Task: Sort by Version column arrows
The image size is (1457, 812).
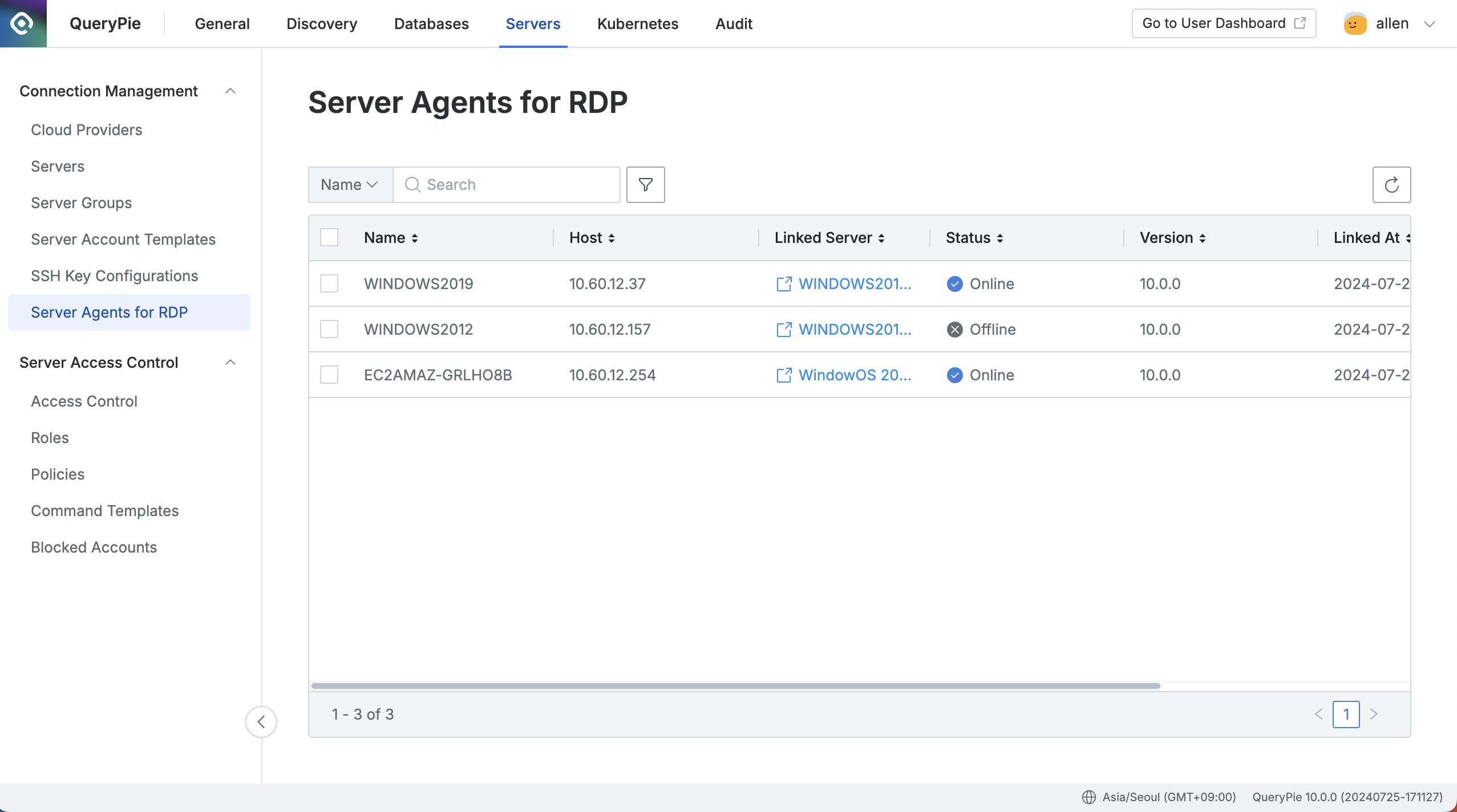Action: pos(1202,238)
